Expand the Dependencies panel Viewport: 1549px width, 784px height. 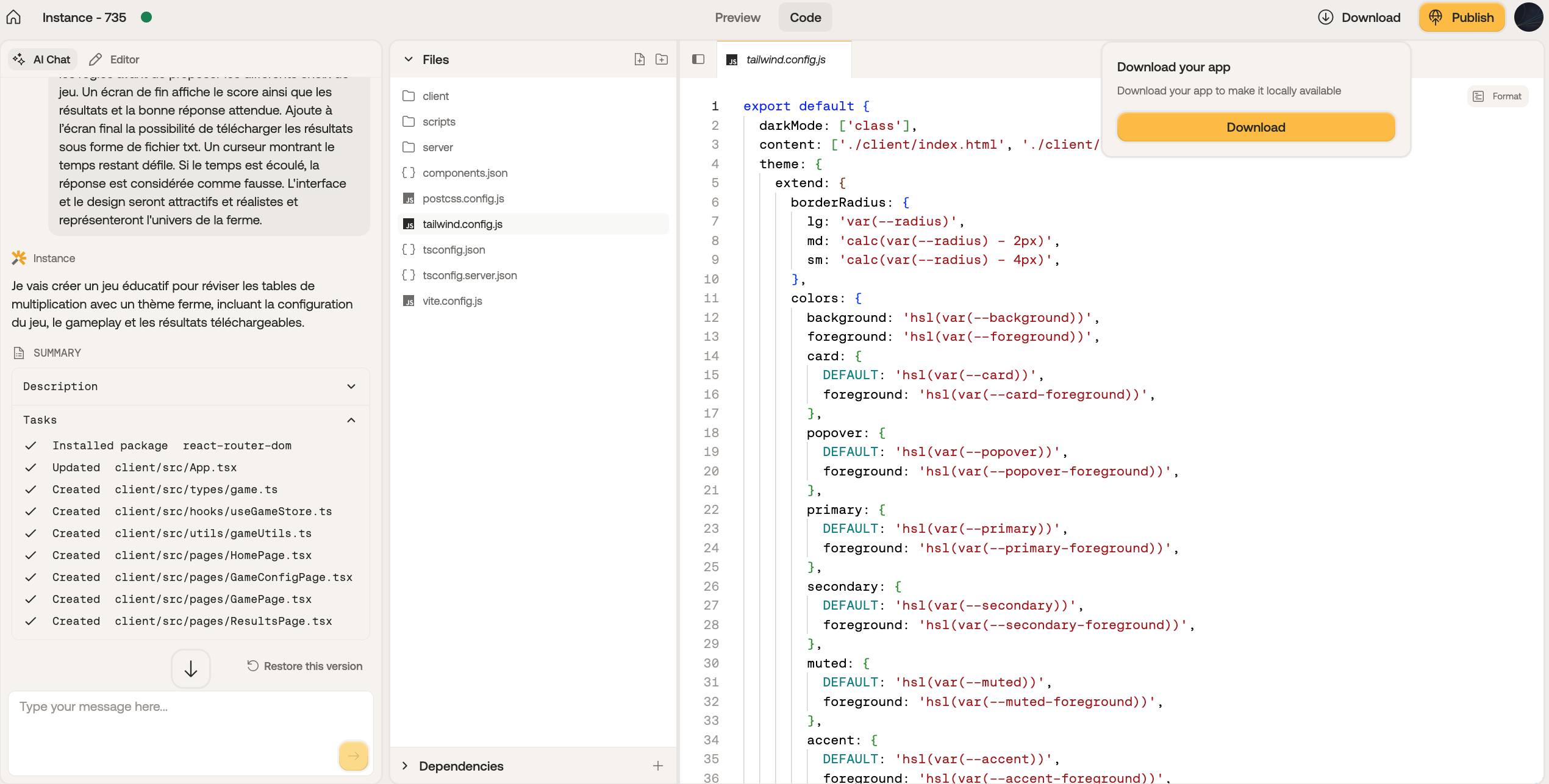click(405, 766)
